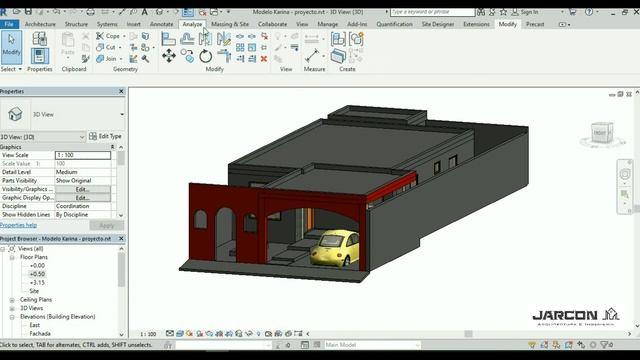Select the Measure Between Two References tool

point(312,56)
